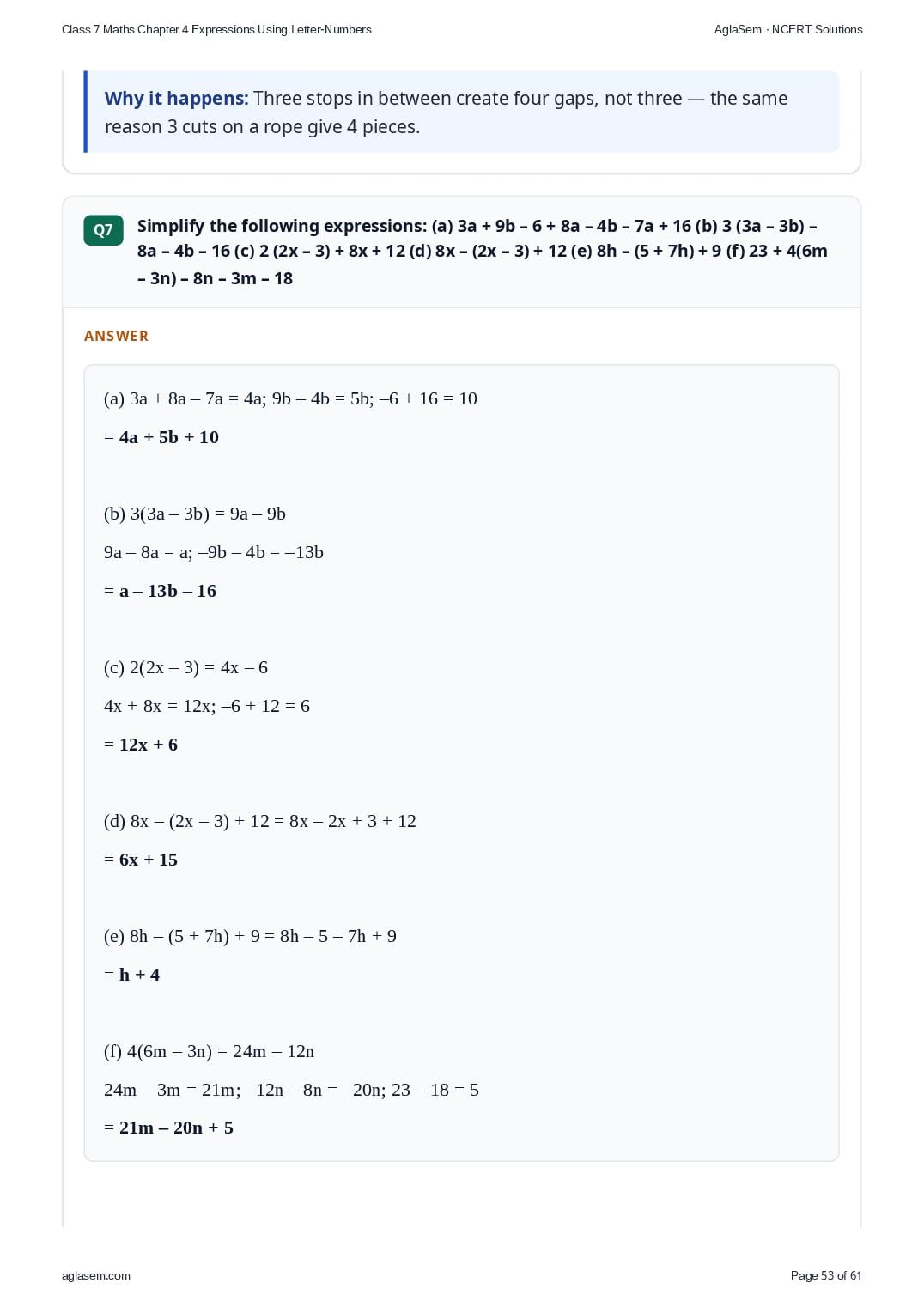Select the part (b) expansion line 3(3a – 3b)

(195, 514)
